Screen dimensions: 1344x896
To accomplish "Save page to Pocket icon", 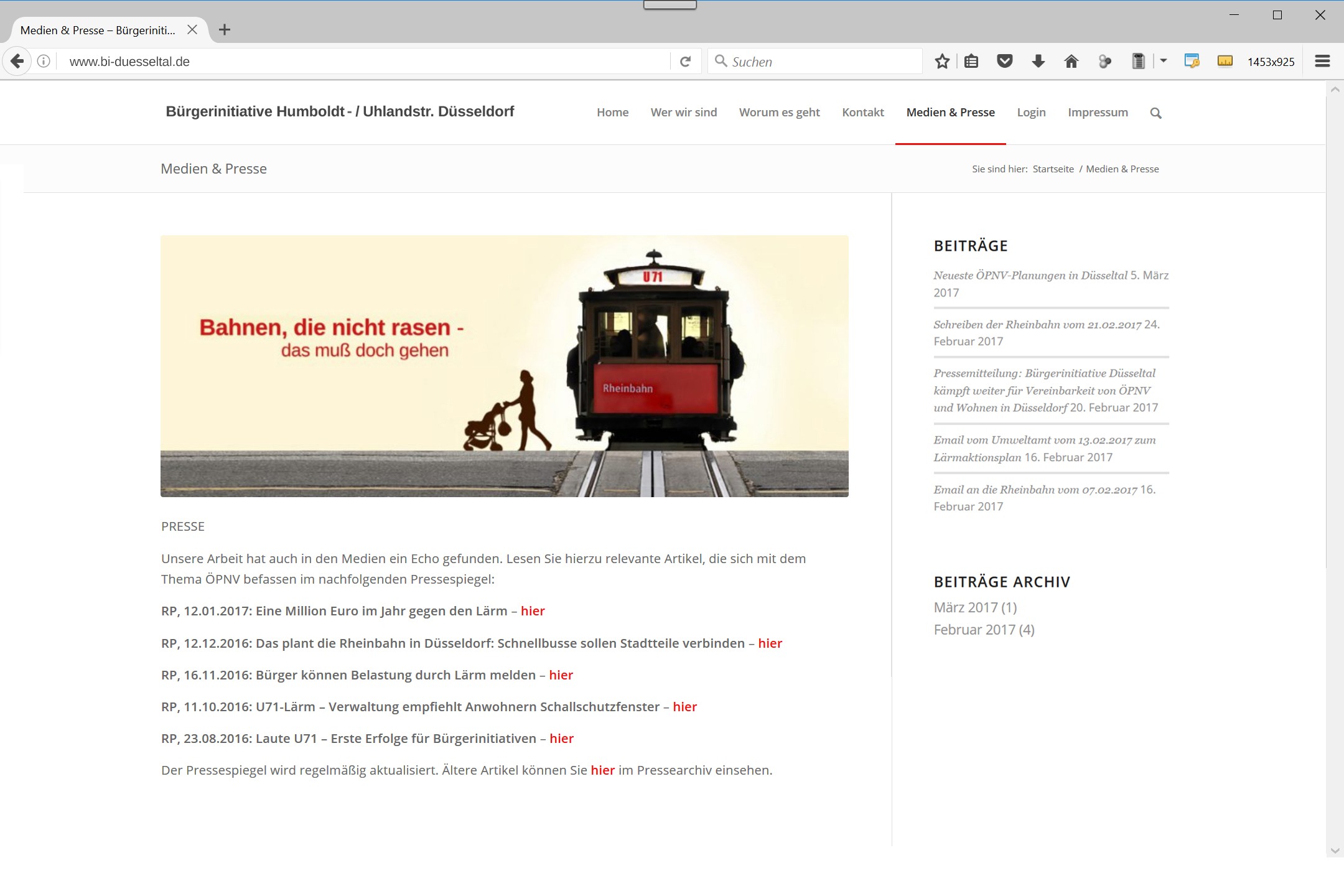I will 1004,61.
